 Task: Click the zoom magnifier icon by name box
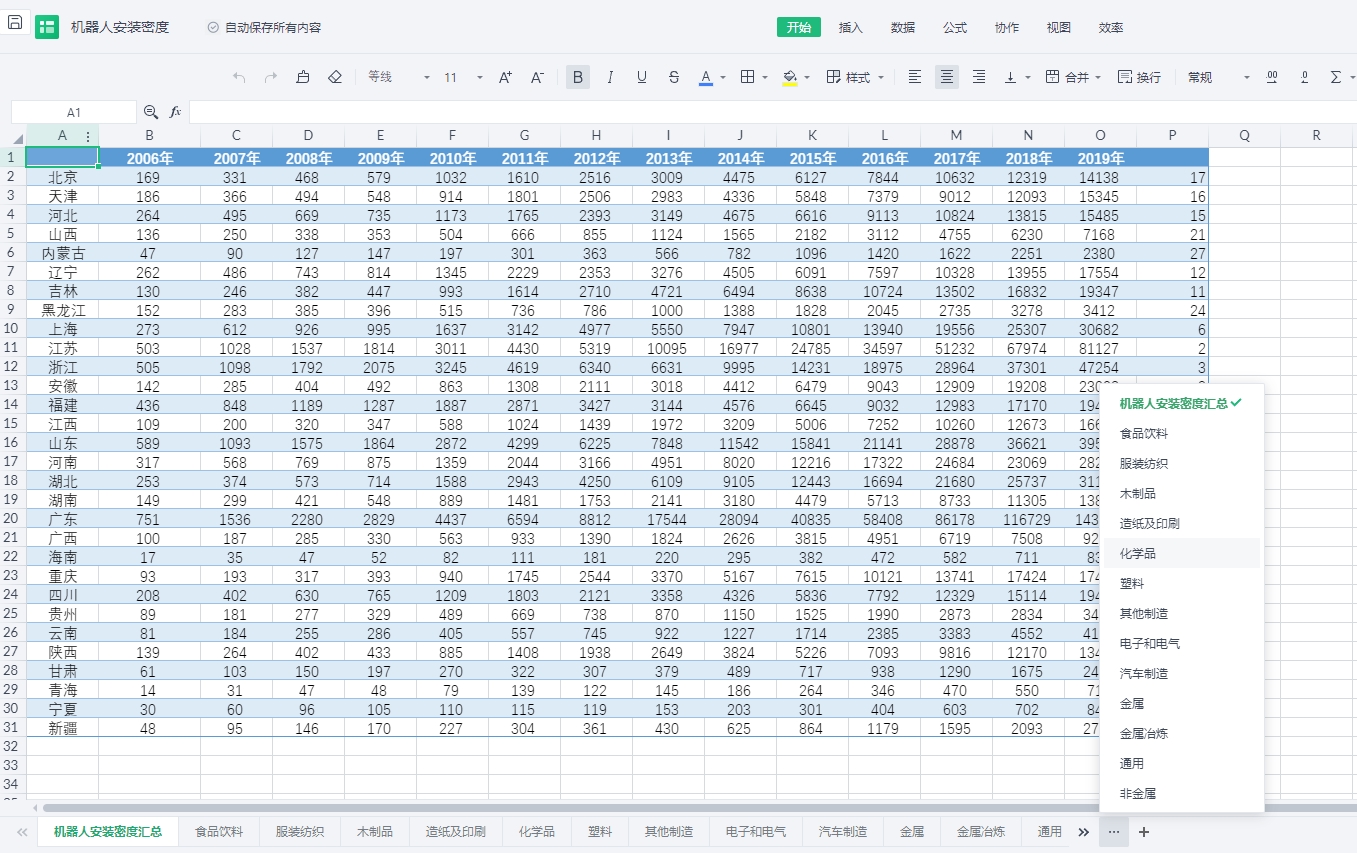(151, 112)
